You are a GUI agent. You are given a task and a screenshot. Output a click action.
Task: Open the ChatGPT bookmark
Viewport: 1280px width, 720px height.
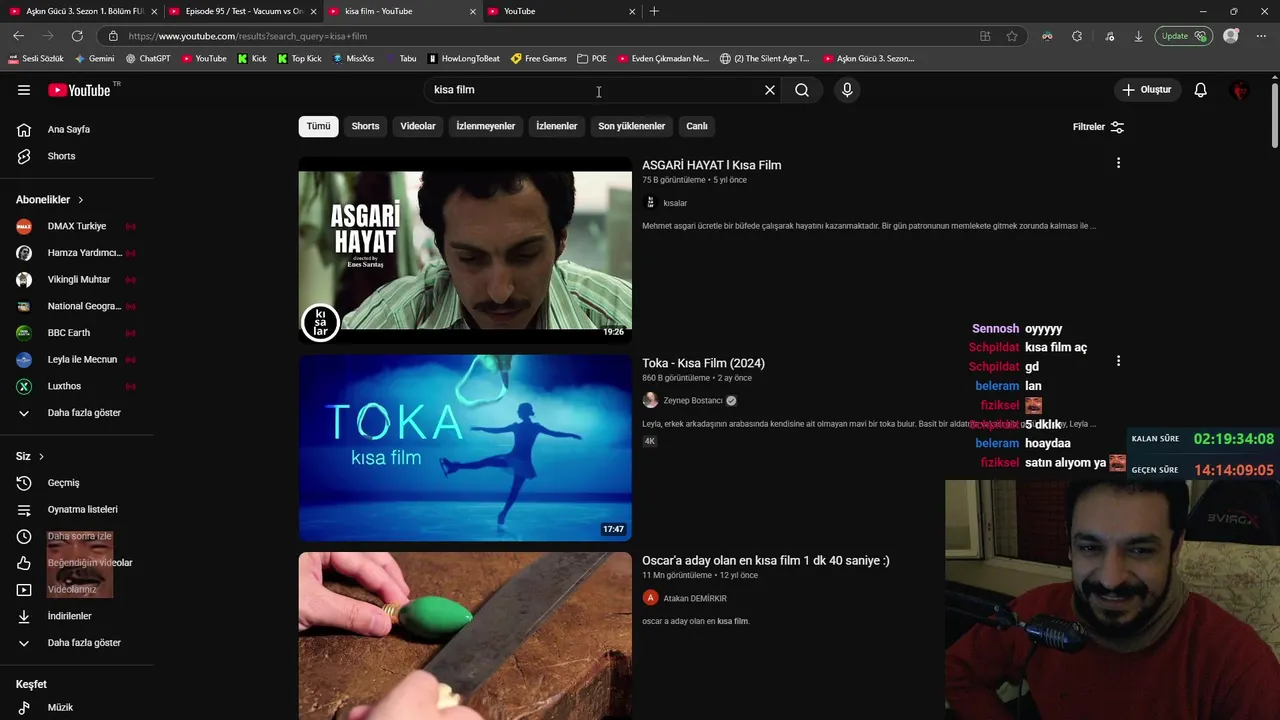[x=148, y=58]
